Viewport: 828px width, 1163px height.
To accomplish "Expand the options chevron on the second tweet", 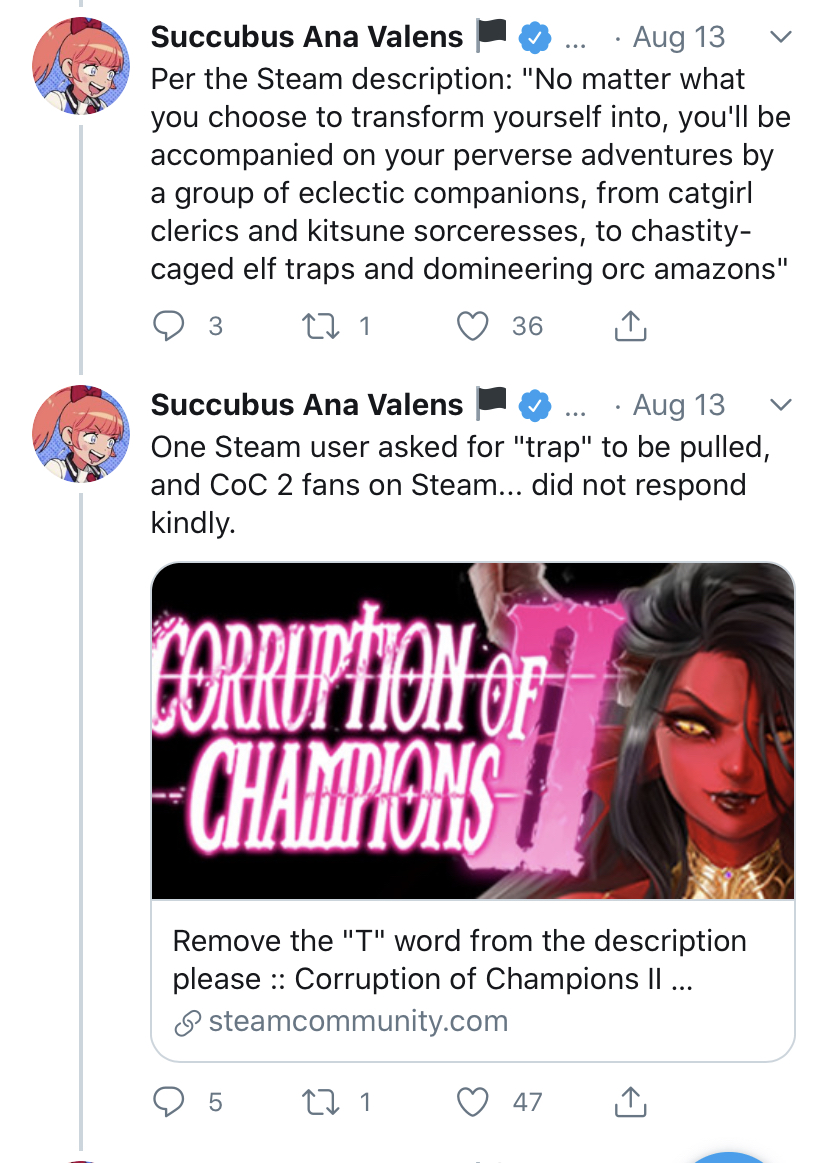I will click(781, 405).
